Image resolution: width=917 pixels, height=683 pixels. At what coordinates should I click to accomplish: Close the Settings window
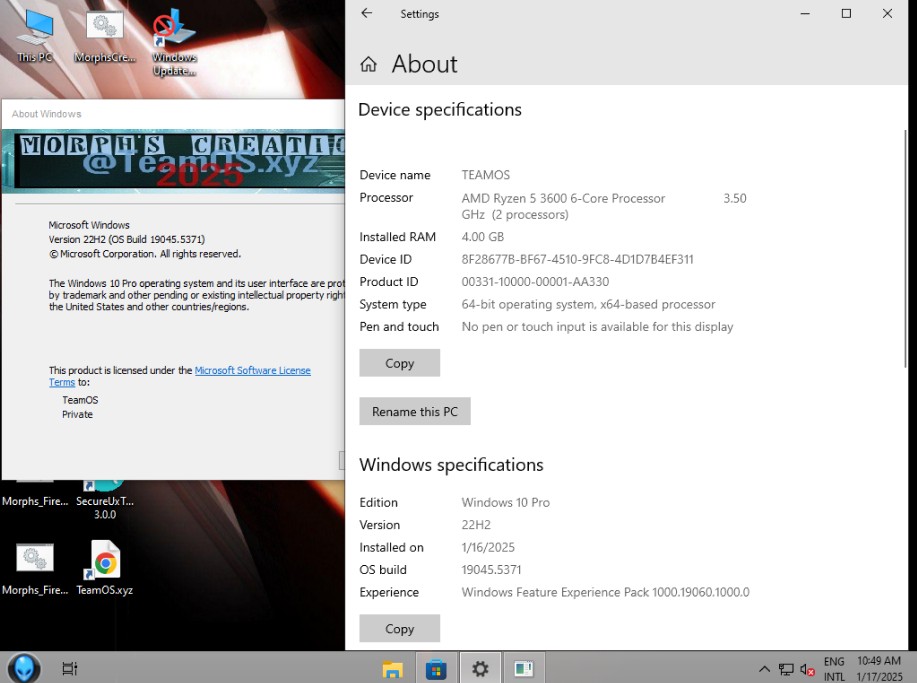[x=887, y=13]
